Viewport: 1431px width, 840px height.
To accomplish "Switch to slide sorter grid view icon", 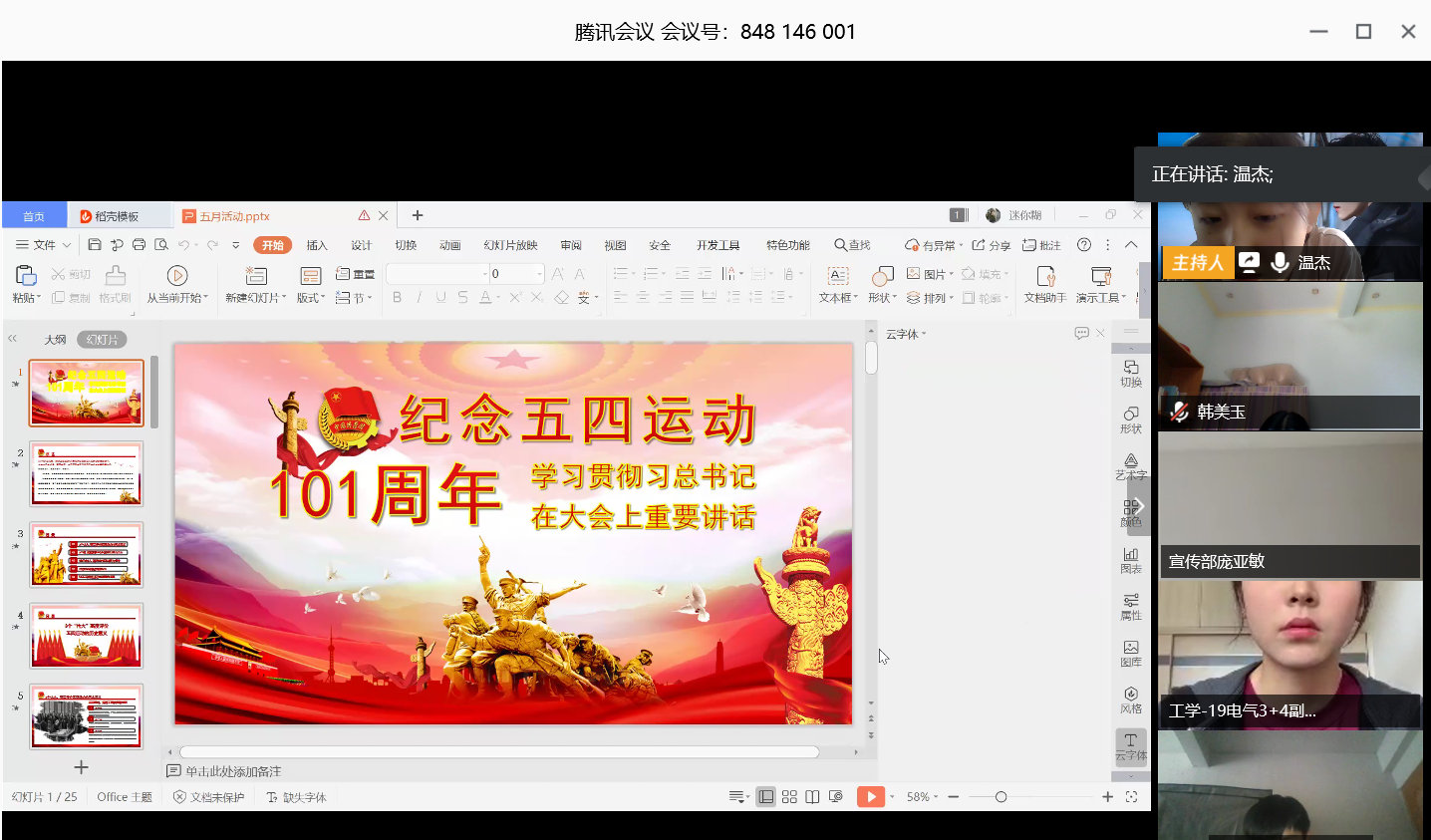I will click(x=789, y=797).
